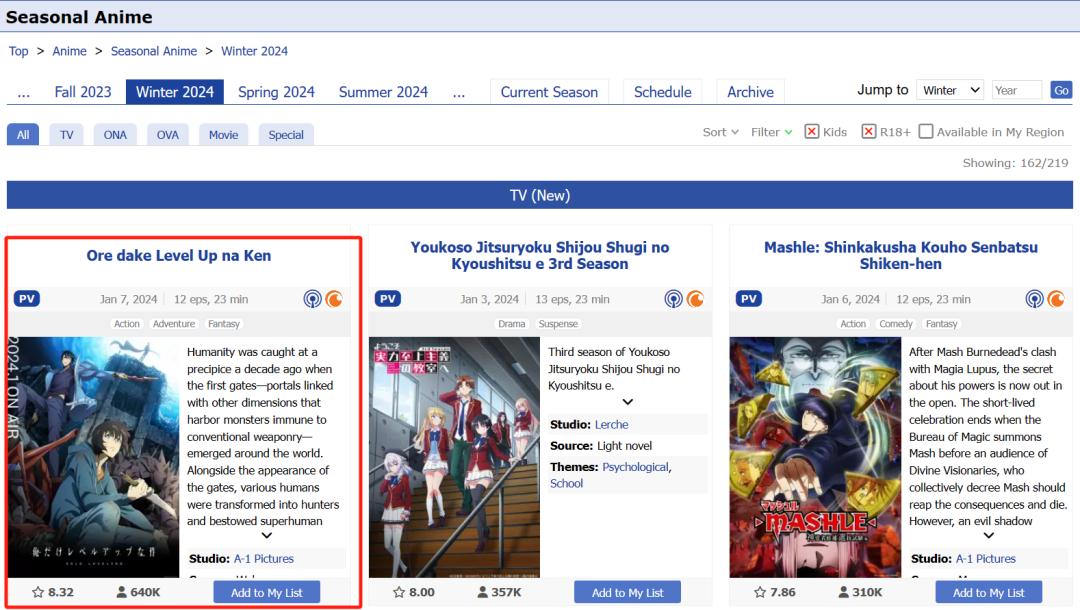
Task: Show earlier seasons via left ellipsis
Action: (x=23, y=92)
